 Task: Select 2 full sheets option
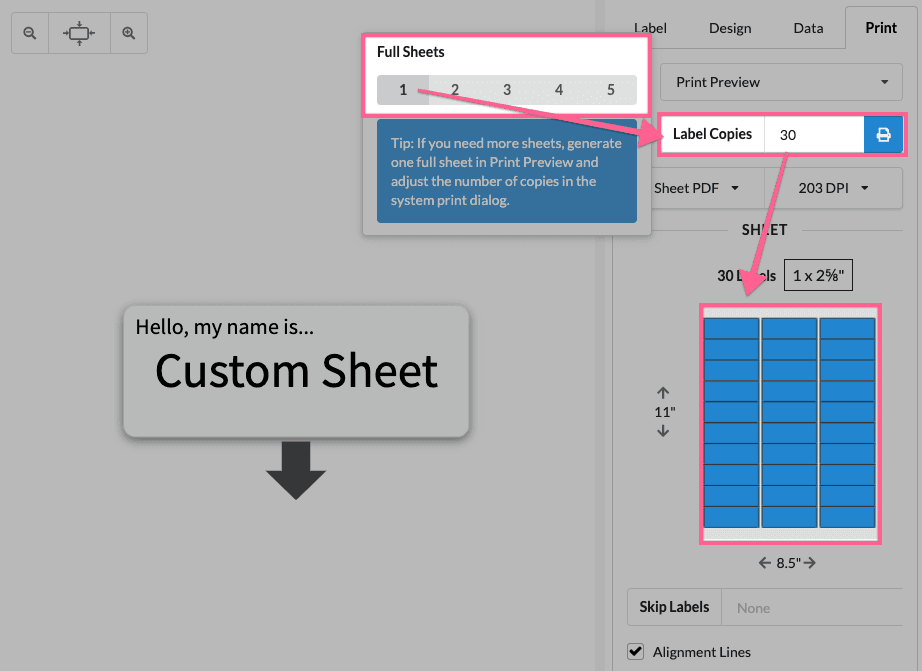click(455, 90)
